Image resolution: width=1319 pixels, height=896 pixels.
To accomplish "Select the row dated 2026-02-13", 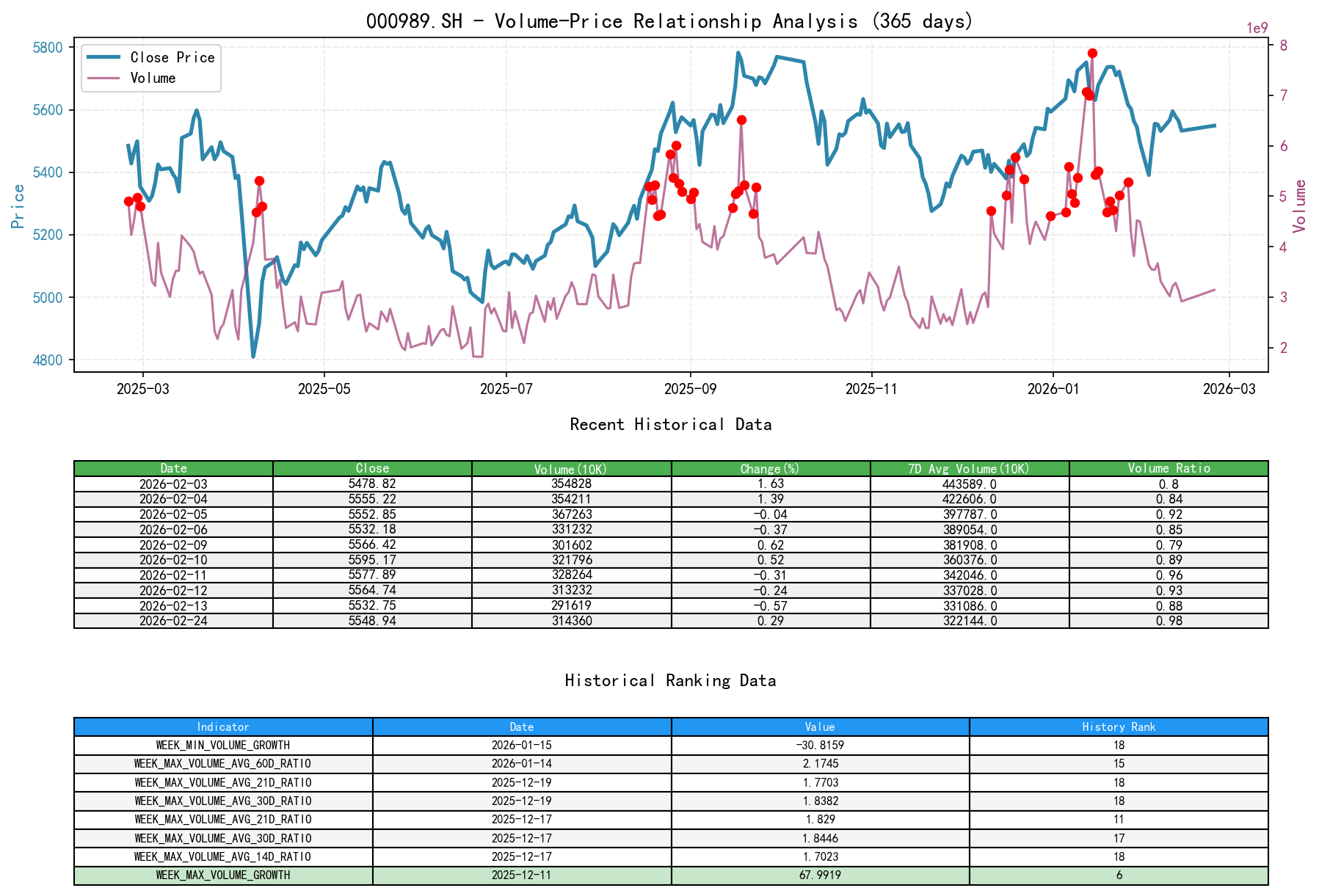I will (173, 605).
